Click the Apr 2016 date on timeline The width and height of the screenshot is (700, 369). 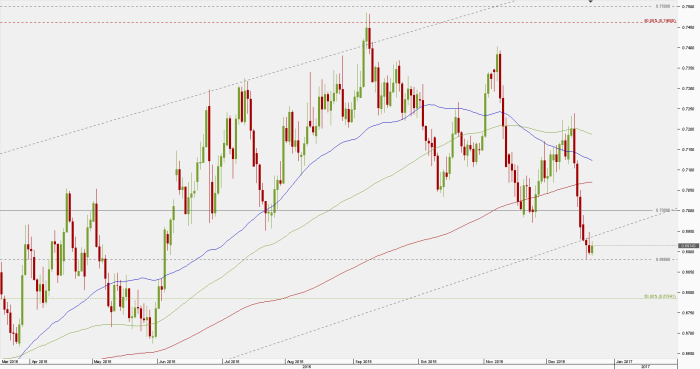tap(38, 361)
